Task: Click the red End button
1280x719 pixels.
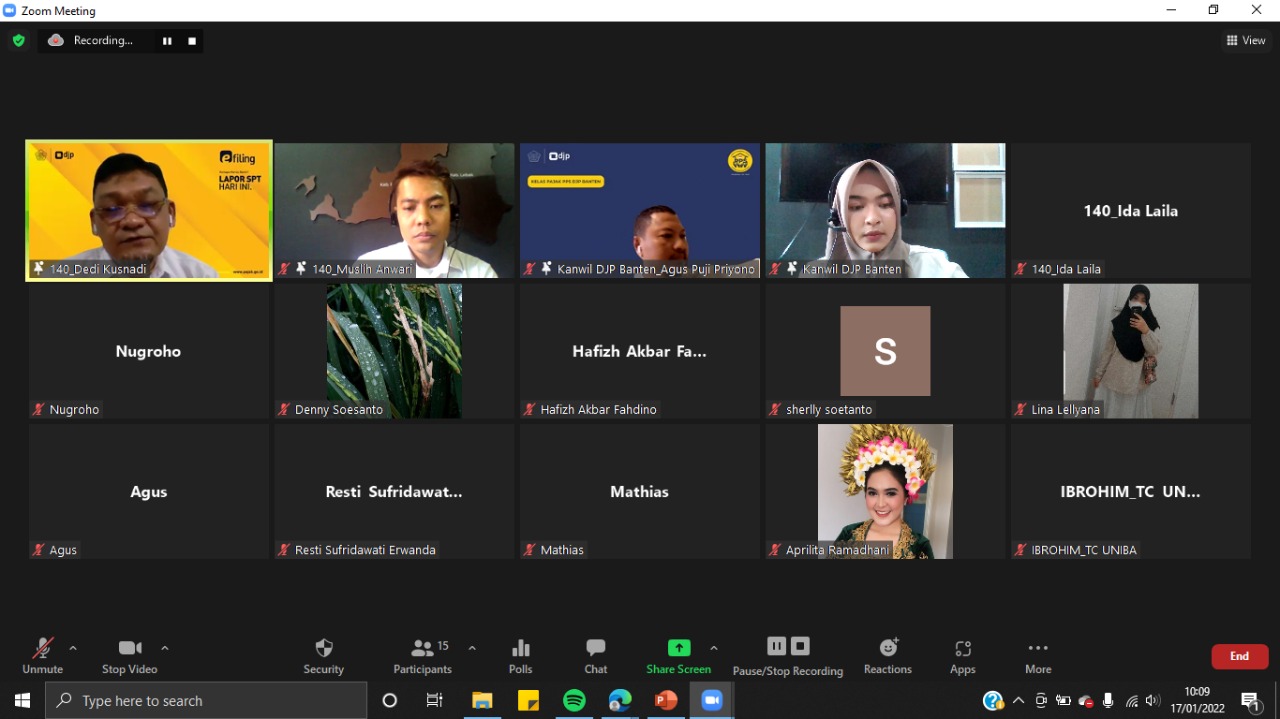Action: point(1239,656)
